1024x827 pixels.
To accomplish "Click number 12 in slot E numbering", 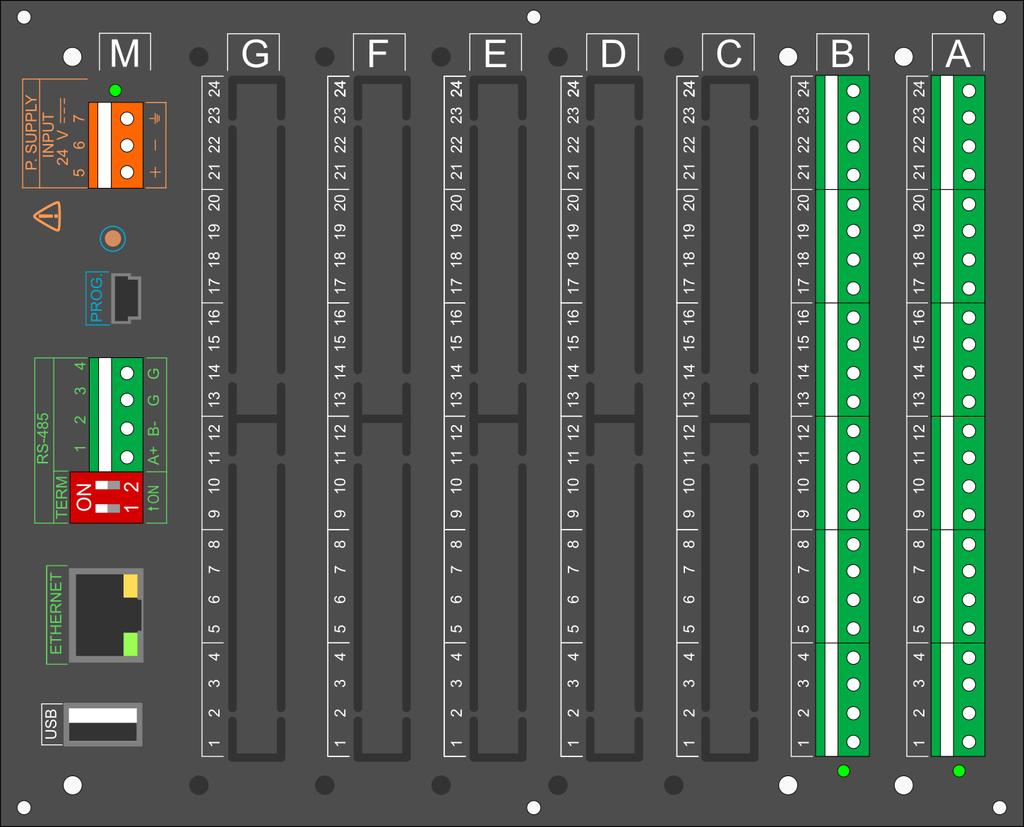I will pos(456,430).
